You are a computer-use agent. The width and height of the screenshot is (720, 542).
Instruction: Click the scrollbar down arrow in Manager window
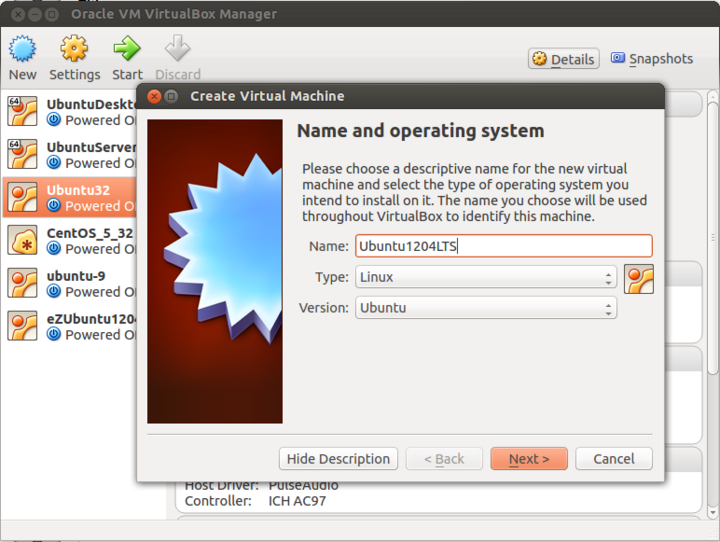click(x=713, y=512)
